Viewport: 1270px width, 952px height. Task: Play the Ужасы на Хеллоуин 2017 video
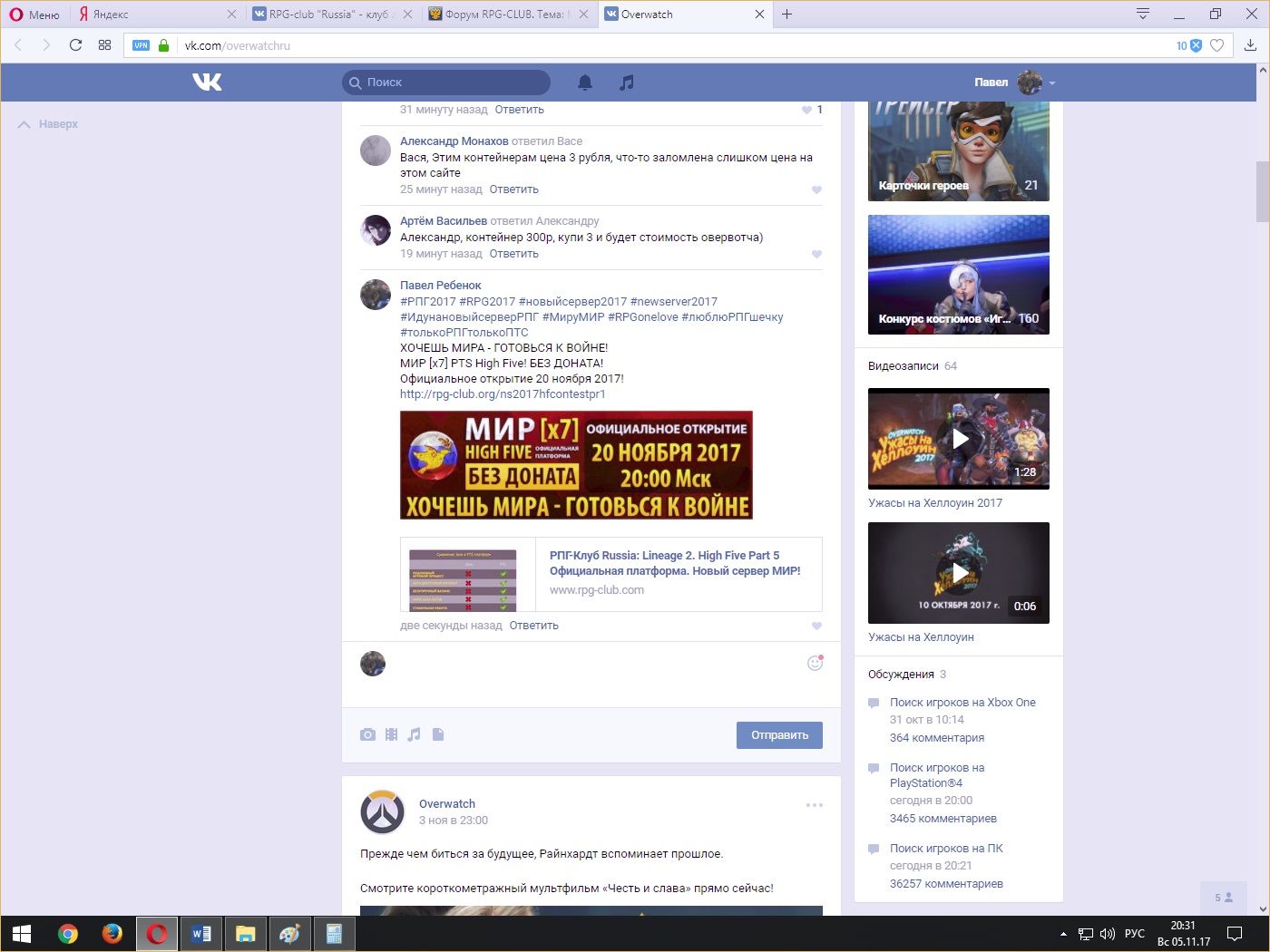pos(959,439)
